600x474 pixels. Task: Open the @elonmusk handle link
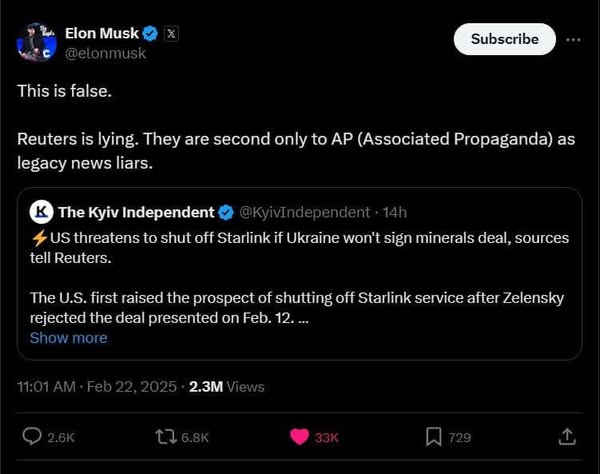(x=105, y=53)
